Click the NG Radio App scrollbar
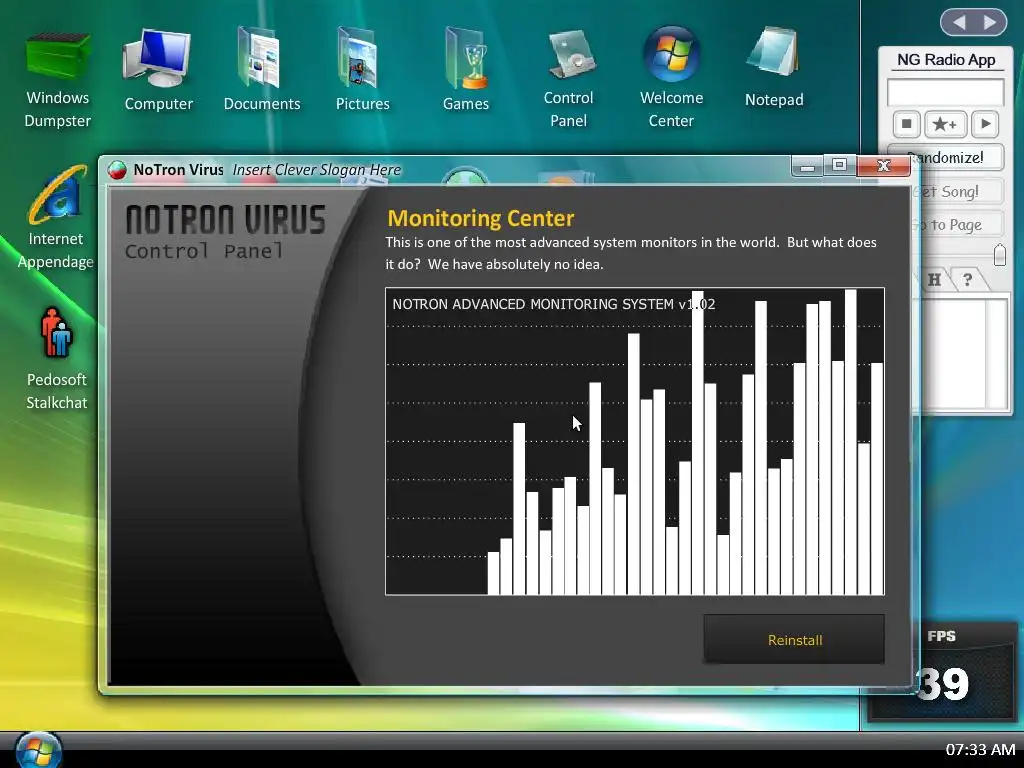1024x768 pixels. (997, 355)
